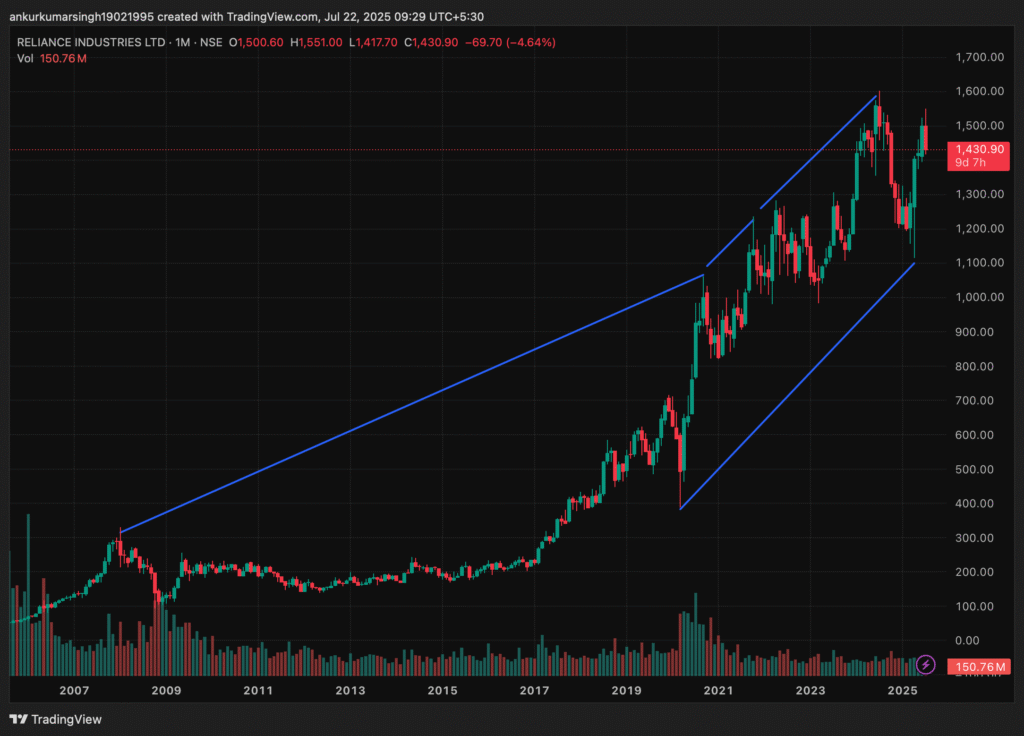This screenshot has width=1024, height=736.
Task: Click the 2013 time axis label
Action: coord(350,690)
